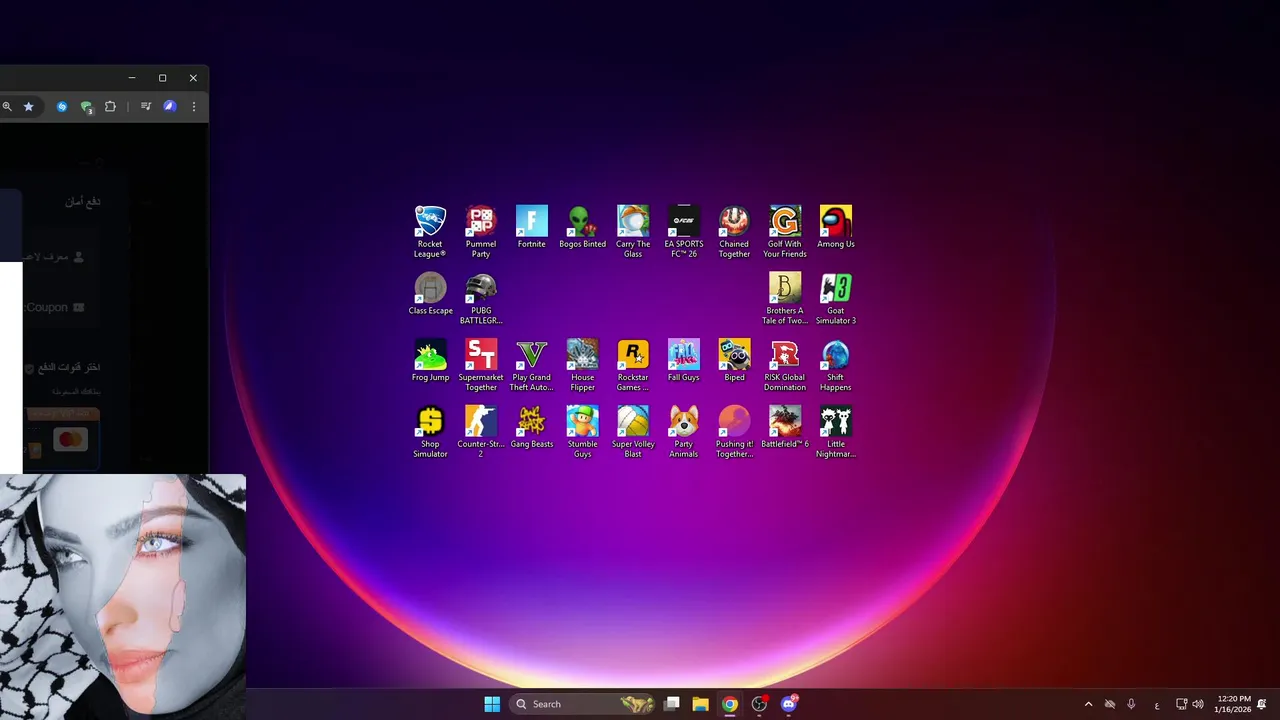
Task: Click the taskbar Search box
Action: tap(583, 704)
